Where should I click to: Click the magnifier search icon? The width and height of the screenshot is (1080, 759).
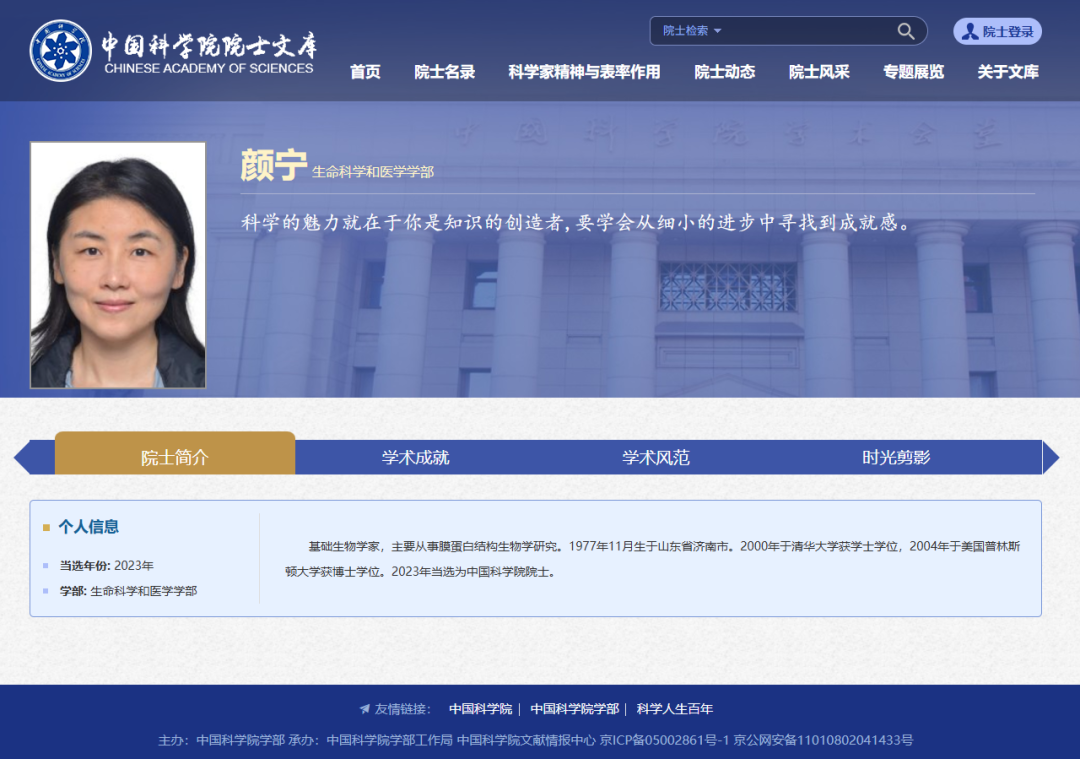click(906, 31)
